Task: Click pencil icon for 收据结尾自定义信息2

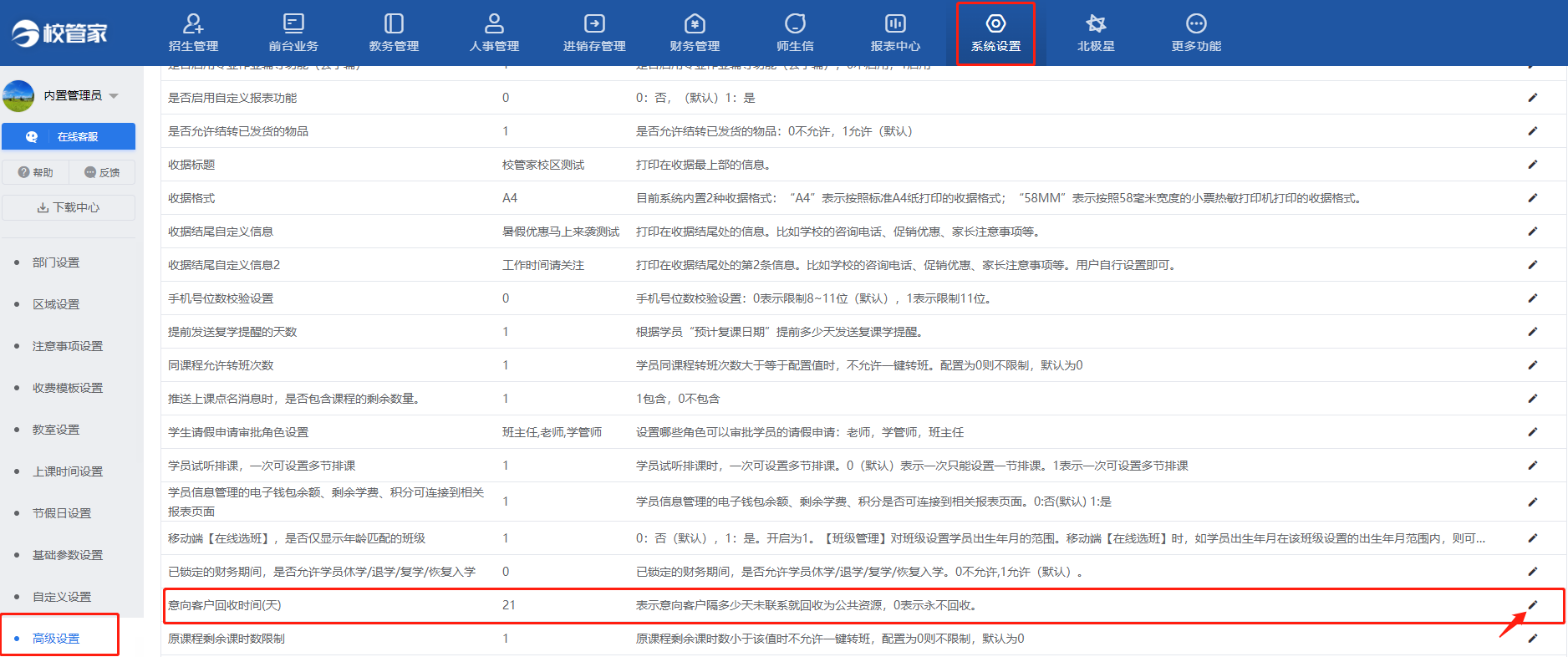Action: 1533,265
